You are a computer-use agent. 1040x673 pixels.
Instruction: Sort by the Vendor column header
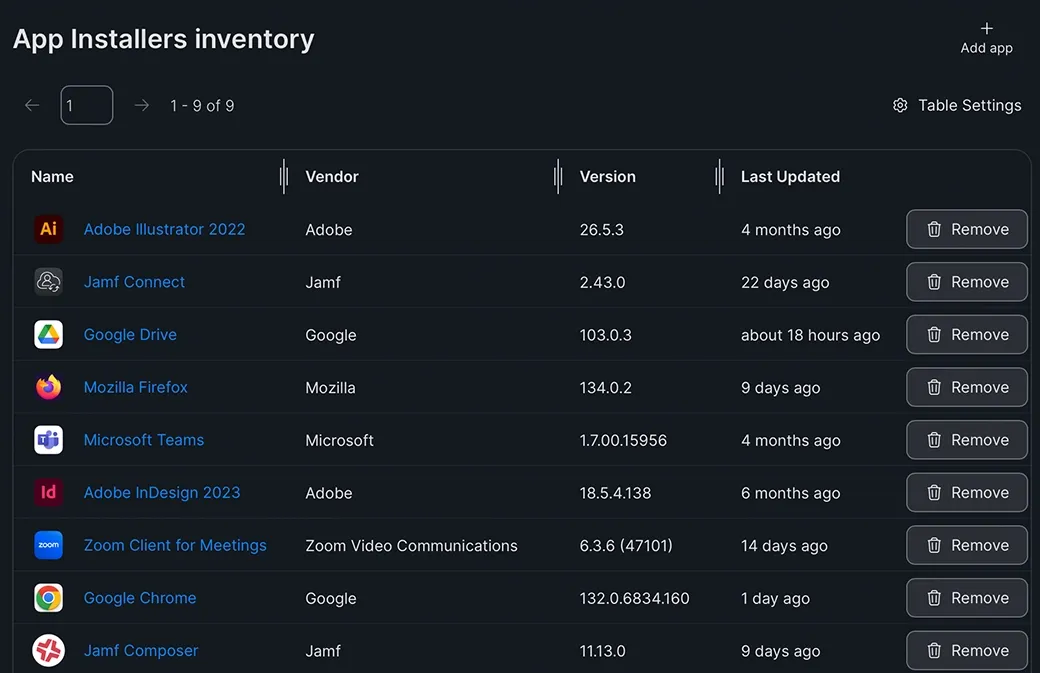(332, 176)
